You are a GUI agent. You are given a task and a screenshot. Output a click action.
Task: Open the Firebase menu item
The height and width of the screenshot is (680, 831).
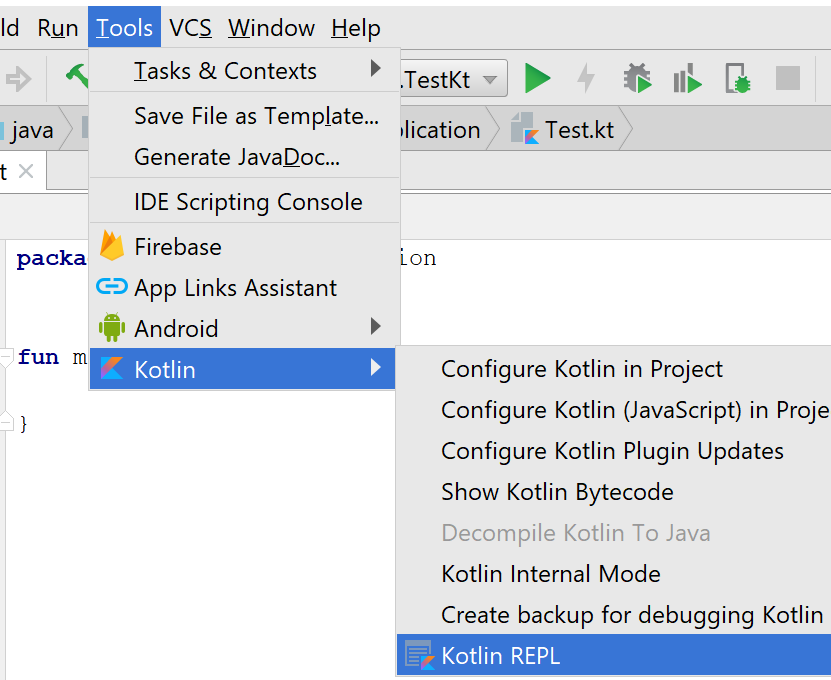pos(178,247)
